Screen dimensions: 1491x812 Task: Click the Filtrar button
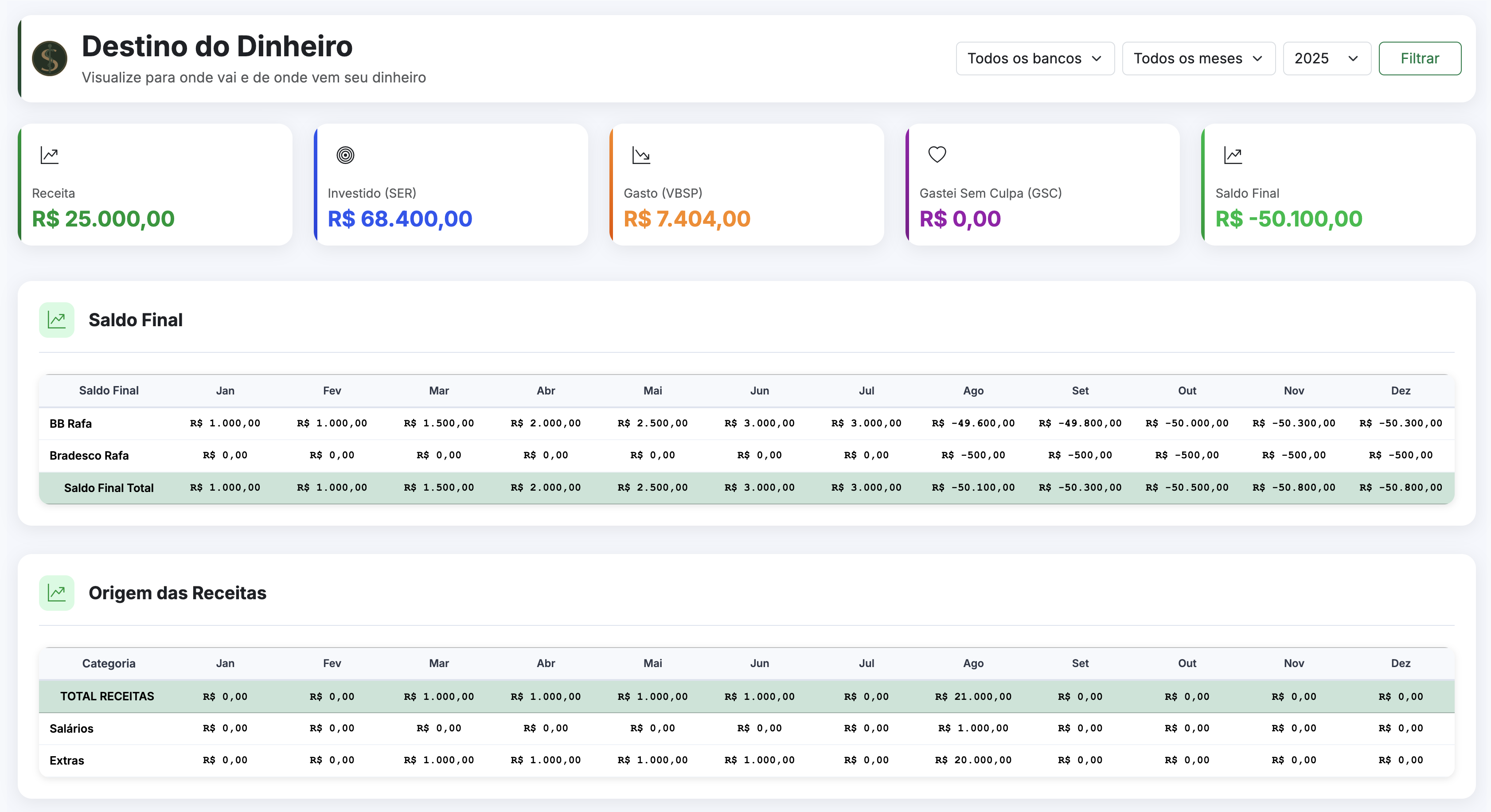pos(1420,58)
